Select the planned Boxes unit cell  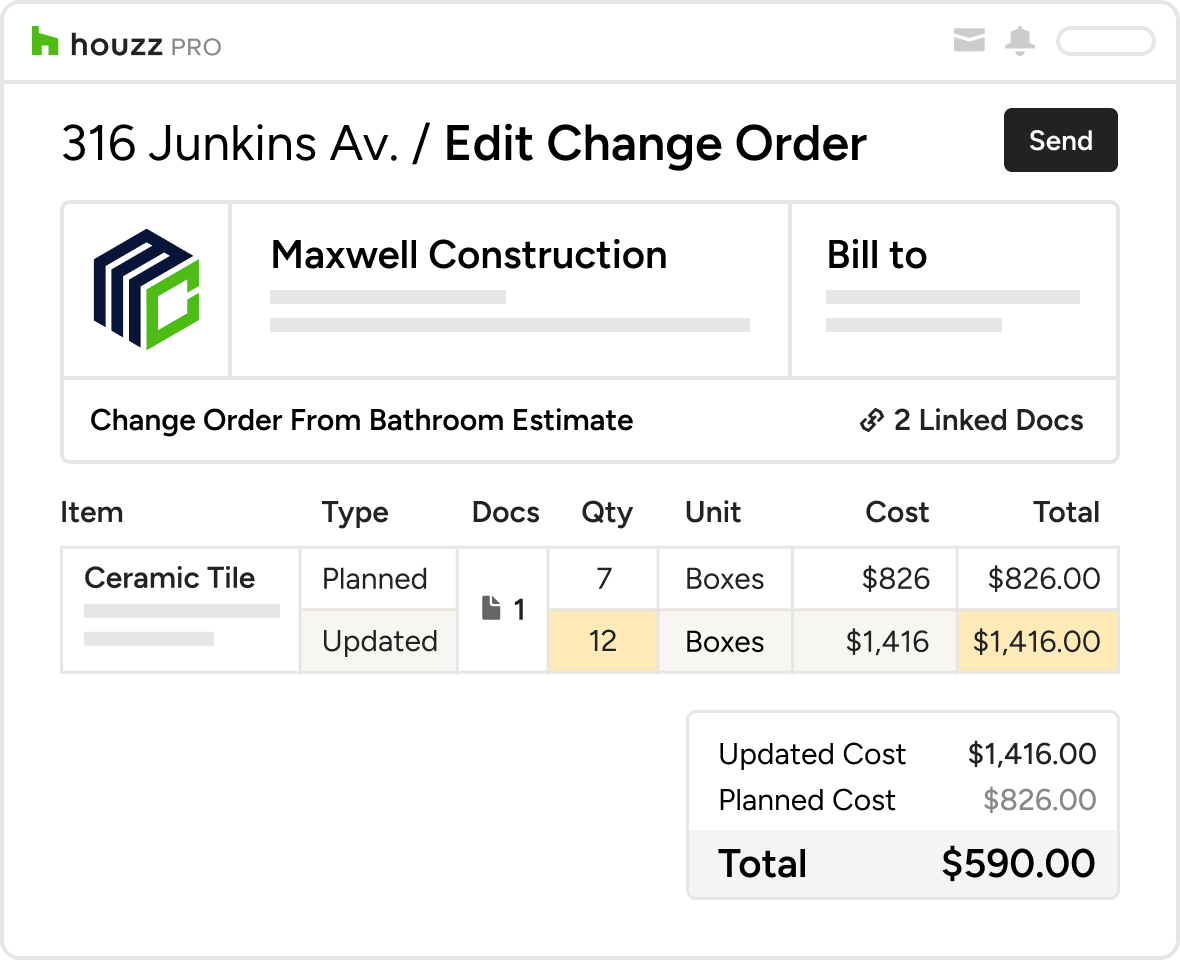click(725, 578)
